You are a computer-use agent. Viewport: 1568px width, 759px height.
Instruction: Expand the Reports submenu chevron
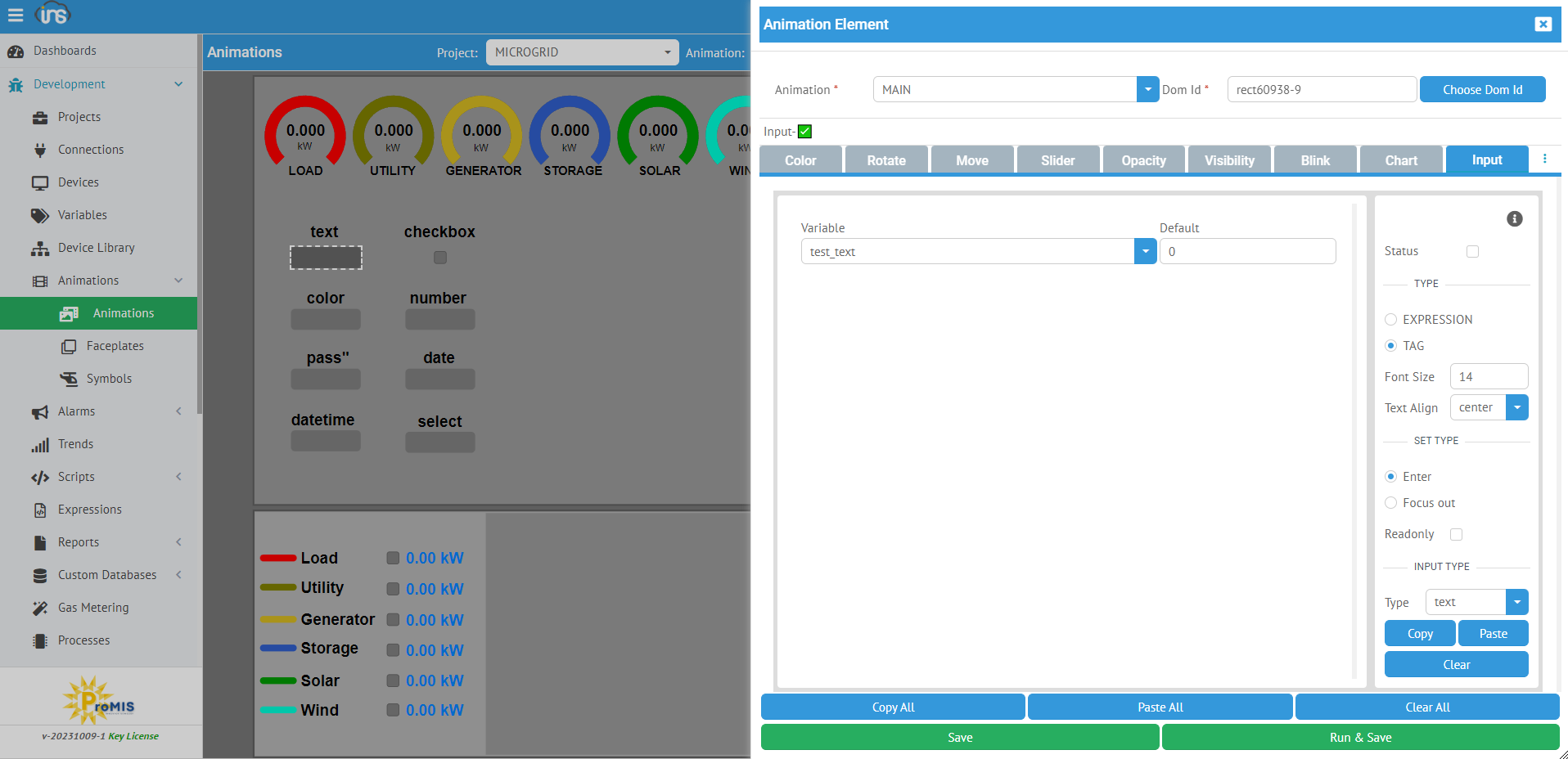178,542
